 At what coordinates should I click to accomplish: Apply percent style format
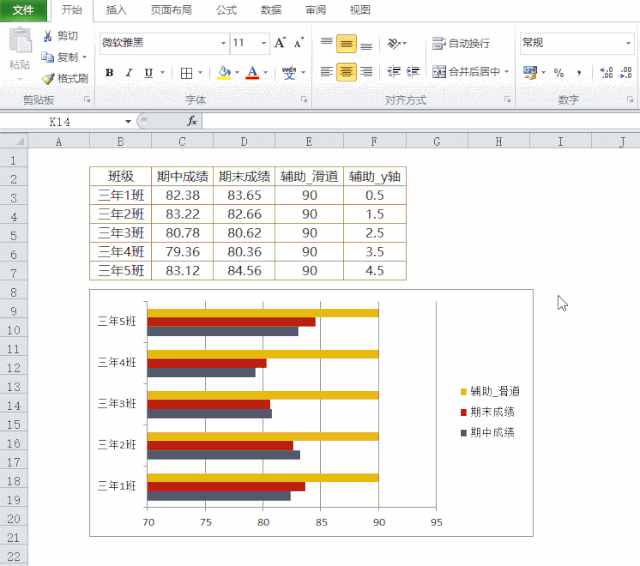(x=559, y=73)
